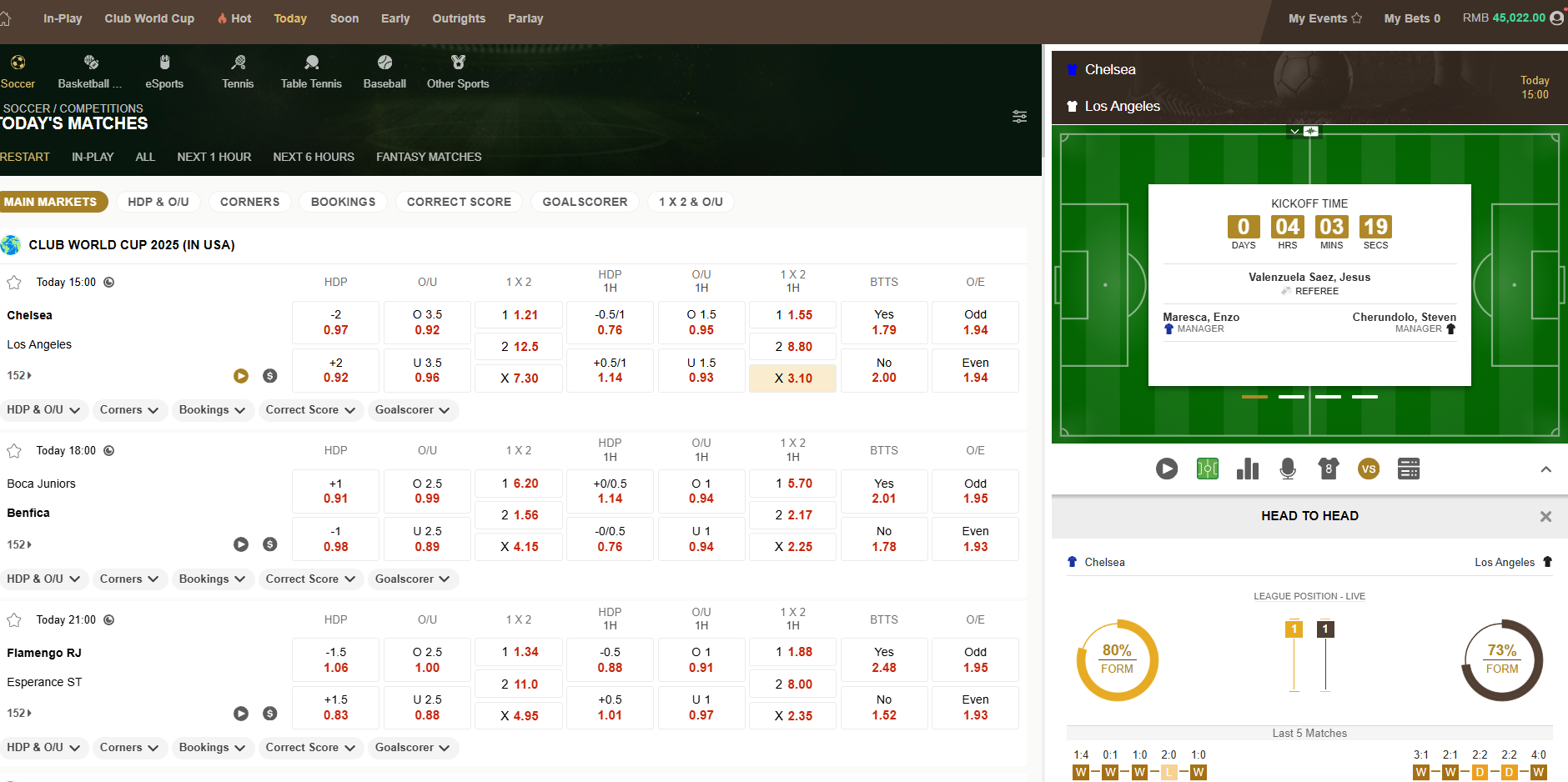
Task: Favorite the Flamengo RJ vs Esperance match
Action: [x=14, y=620]
